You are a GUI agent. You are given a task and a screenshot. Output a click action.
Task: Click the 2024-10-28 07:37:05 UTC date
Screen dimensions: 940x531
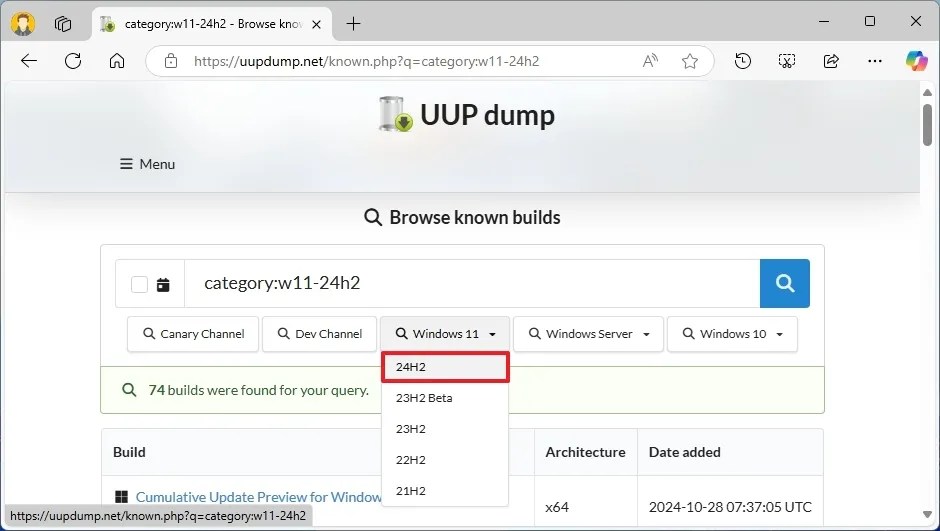click(x=730, y=507)
